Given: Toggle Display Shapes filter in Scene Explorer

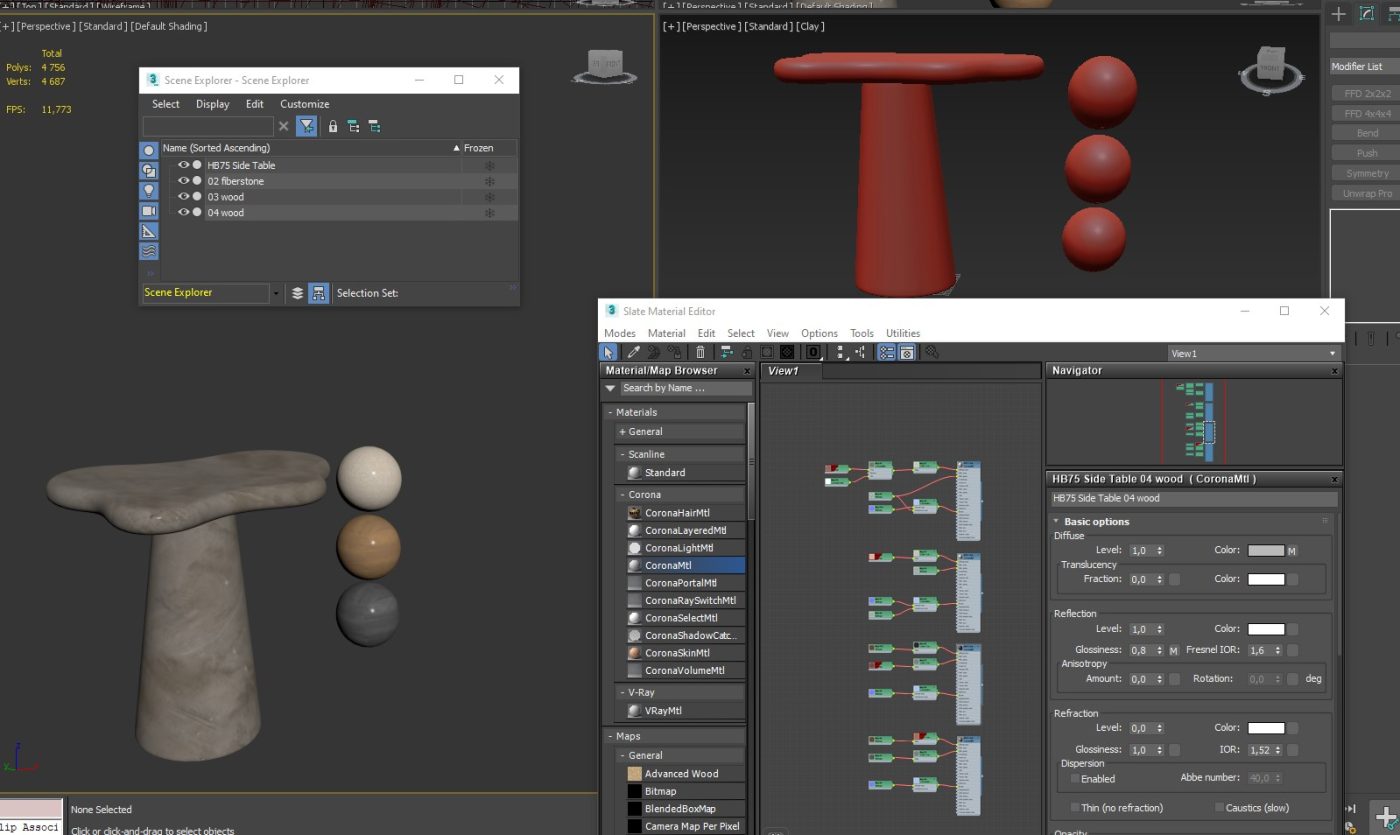Looking at the screenshot, I should 149,171.
